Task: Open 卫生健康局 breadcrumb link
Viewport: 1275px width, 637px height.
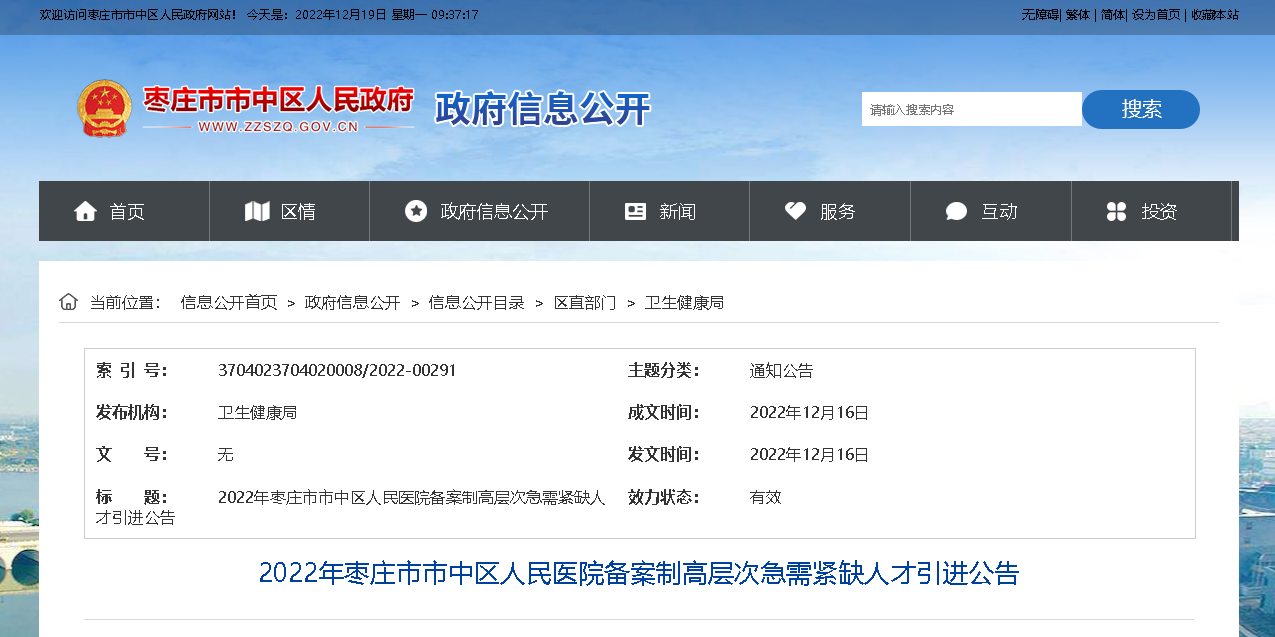Action: pos(684,302)
